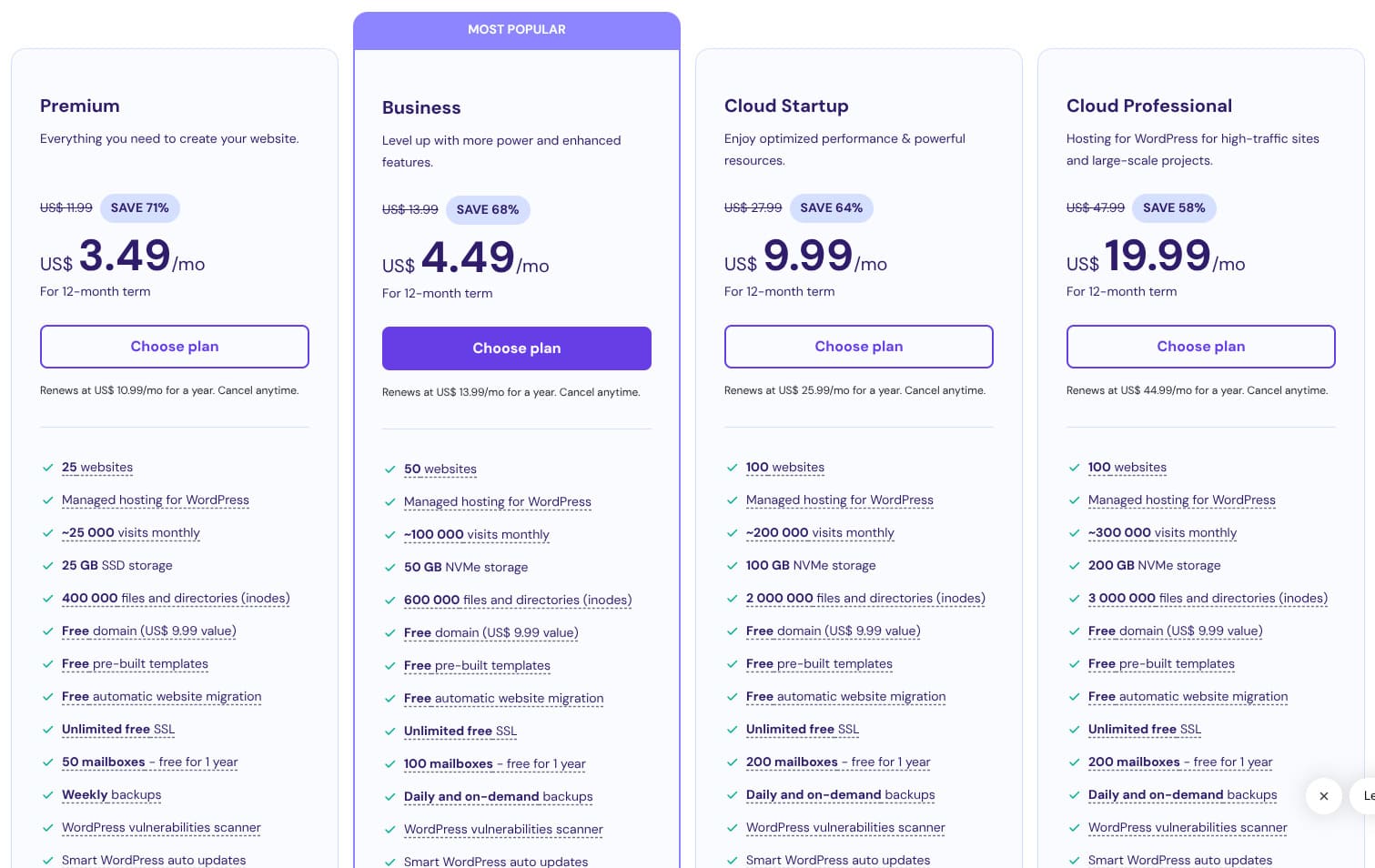Image resolution: width=1375 pixels, height=868 pixels.
Task: Click the MOST POPULAR banner
Action: (517, 30)
